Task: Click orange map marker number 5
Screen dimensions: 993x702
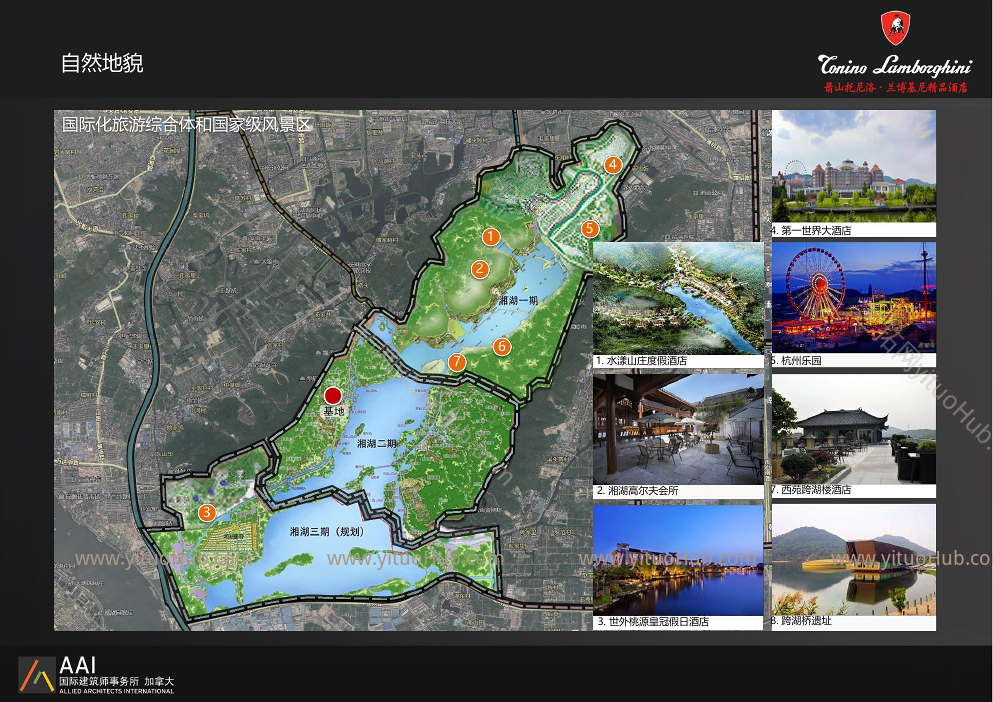Action: (x=590, y=229)
